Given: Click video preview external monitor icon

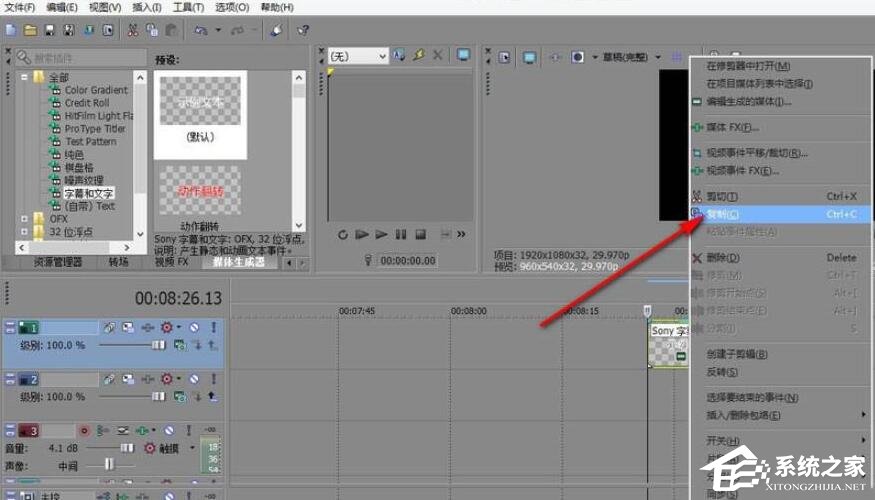Looking at the screenshot, I should coord(529,57).
